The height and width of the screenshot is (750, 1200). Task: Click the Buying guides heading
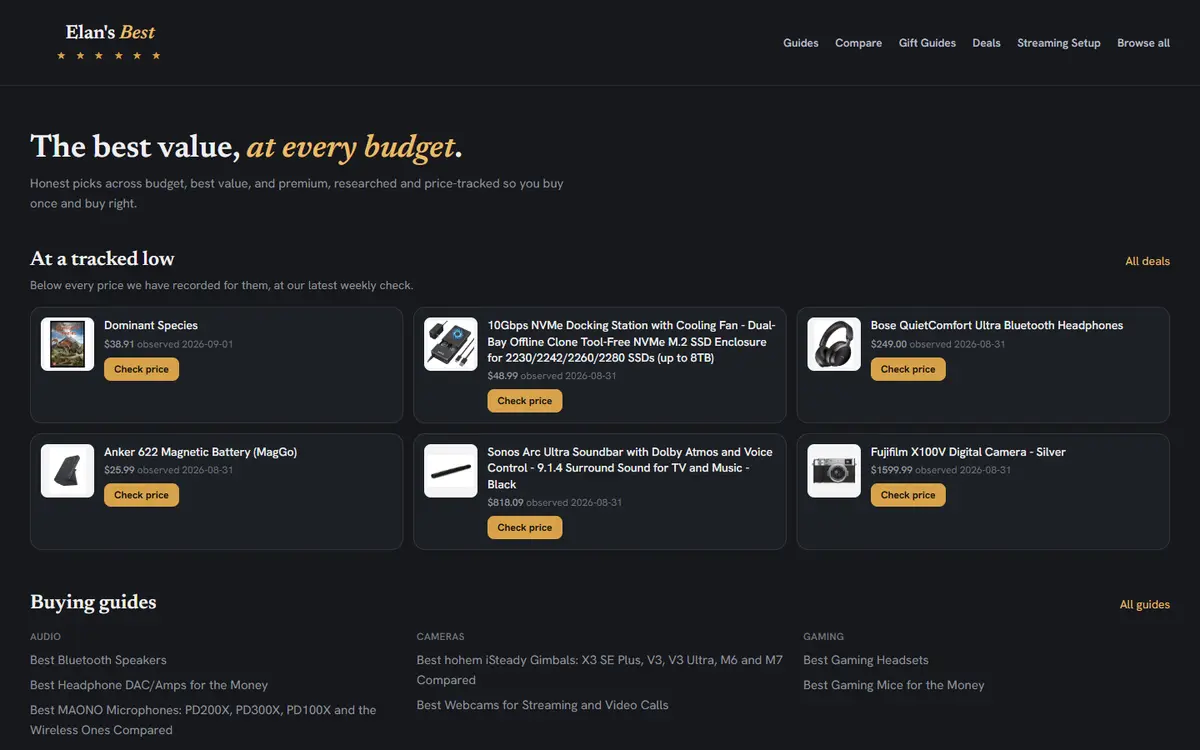(x=93, y=602)
